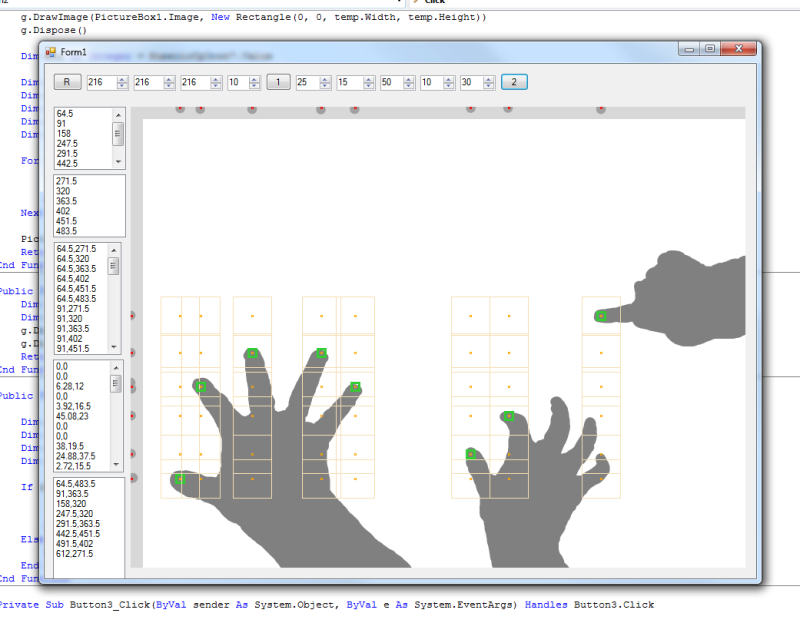
Task: Click scrollbar thumb of the 64.5 list
Action: click(118, 134)
